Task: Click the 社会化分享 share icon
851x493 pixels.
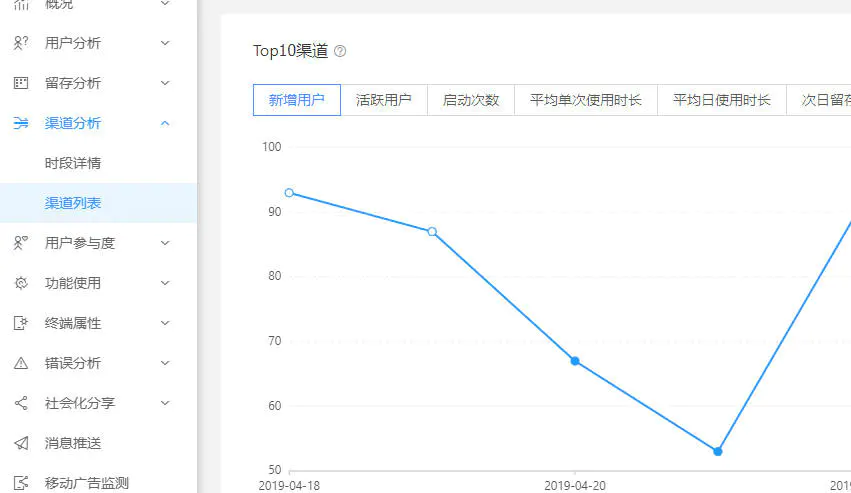Action: pos(21,403)
